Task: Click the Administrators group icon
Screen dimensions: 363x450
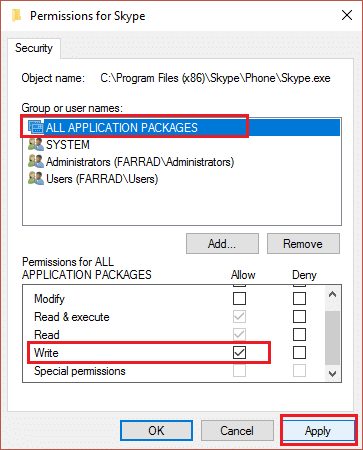Action: click(x=36, y=162)
